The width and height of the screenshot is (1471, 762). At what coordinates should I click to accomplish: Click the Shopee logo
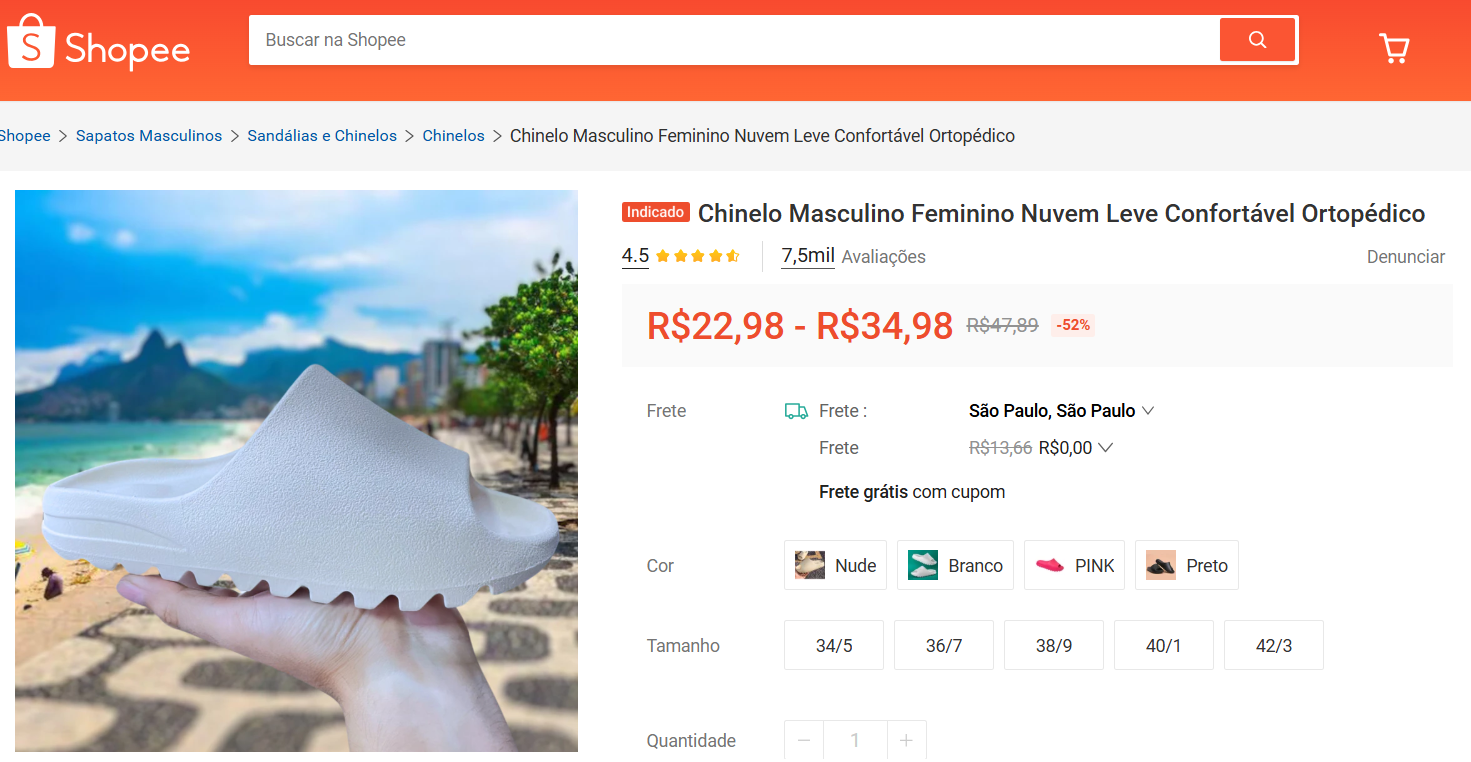98,42
